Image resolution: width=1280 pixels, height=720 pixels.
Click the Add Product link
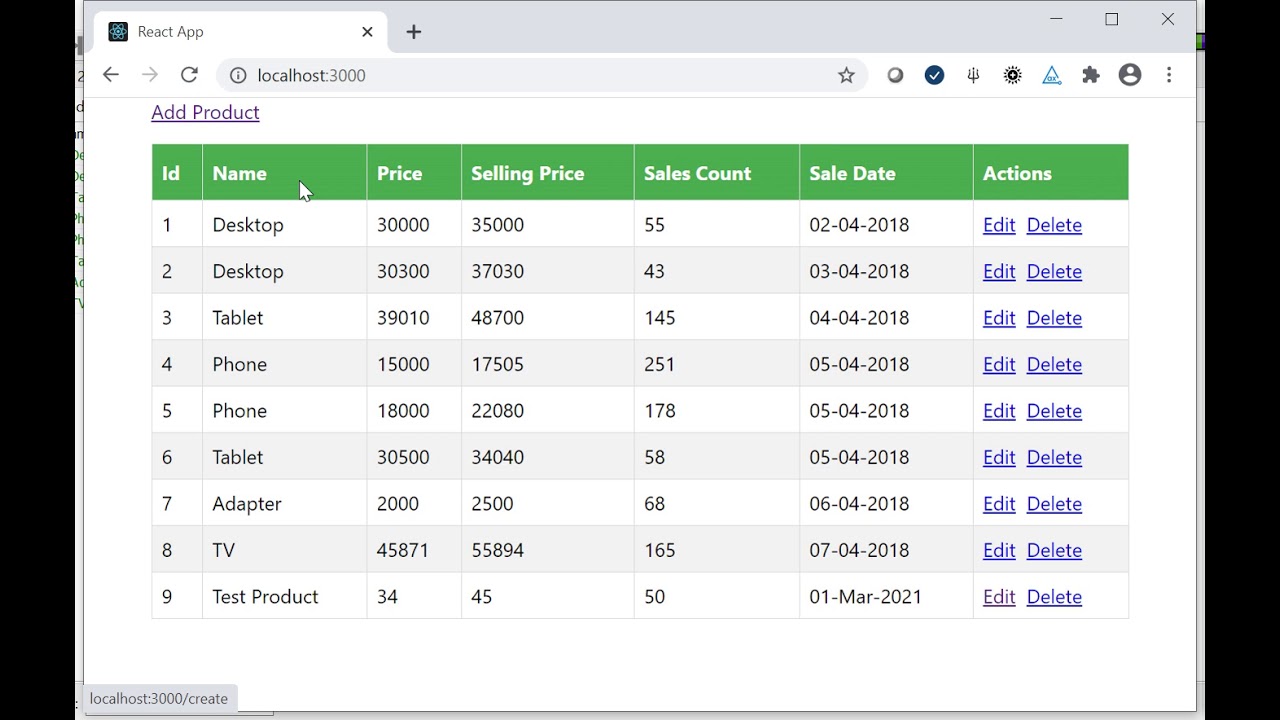pos(205,112)
